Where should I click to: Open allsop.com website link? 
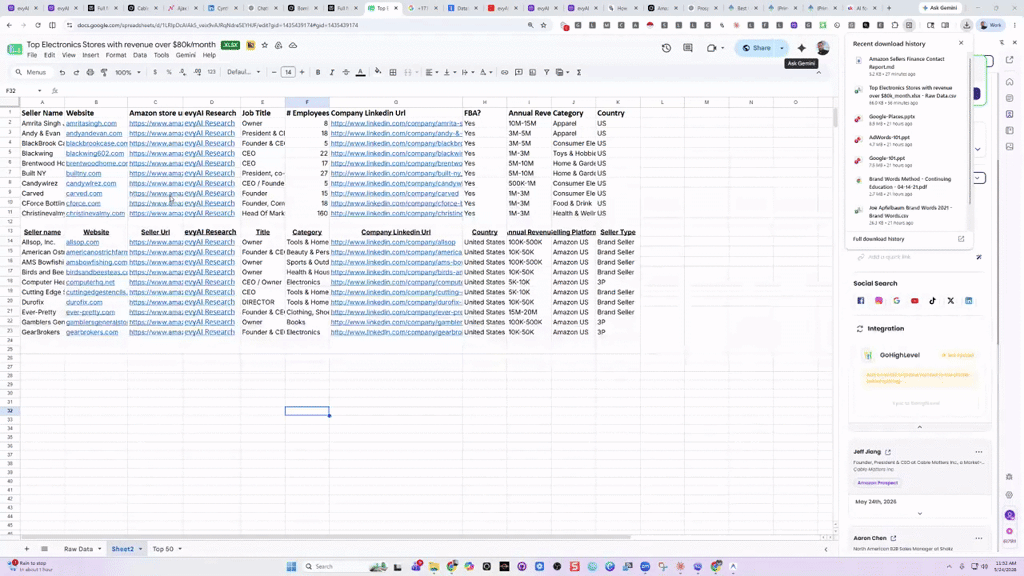(82, 242)
